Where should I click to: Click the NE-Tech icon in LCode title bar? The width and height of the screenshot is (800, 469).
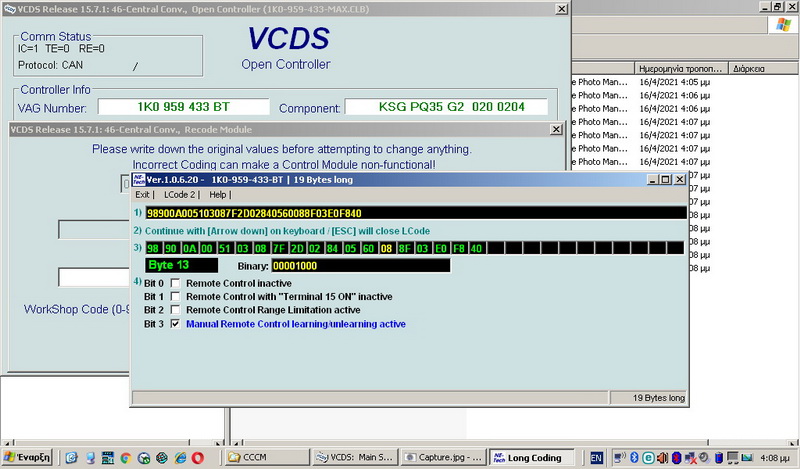(139, 180)
